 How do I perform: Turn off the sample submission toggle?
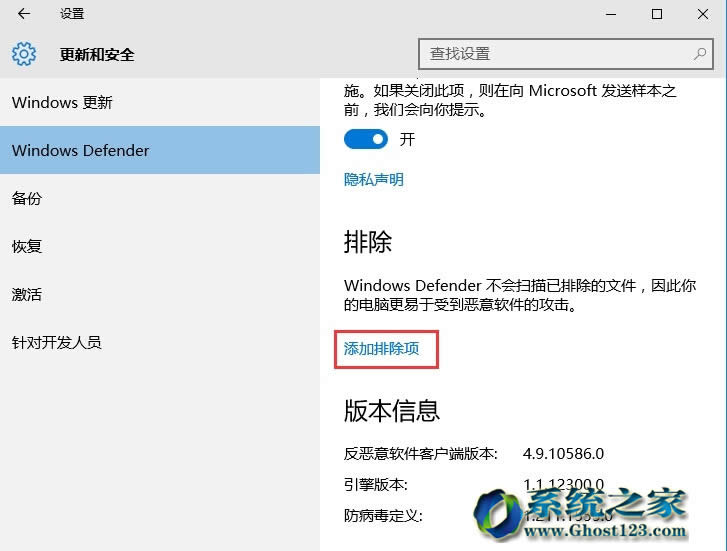click(365, 139)
